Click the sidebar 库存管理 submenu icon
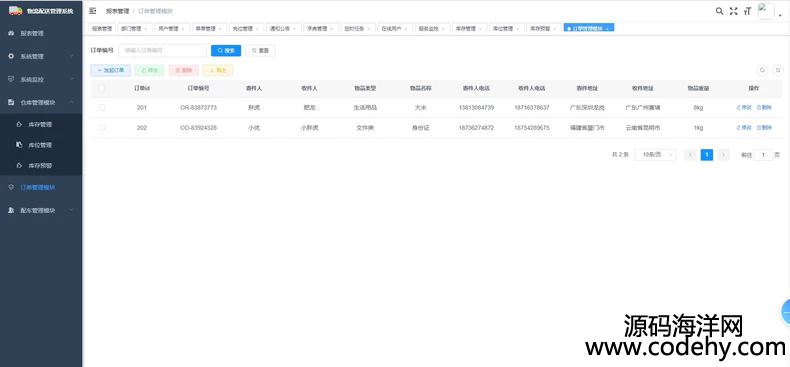The height and width of the screenshot is (367, 790). click(19, 124)
